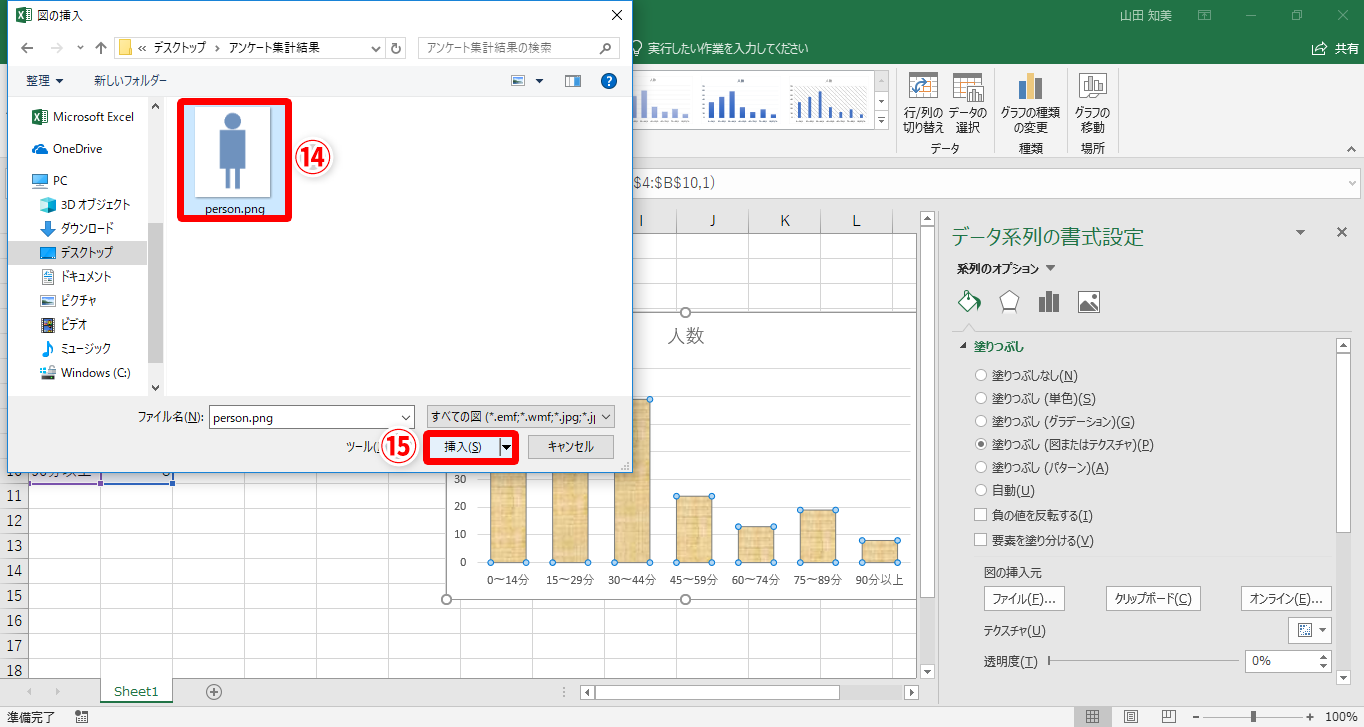This screenshot has height=727, width=1364.
Task: Select the person.png file thumbnail
Action: pyautogui.click(x=234, y=160)
